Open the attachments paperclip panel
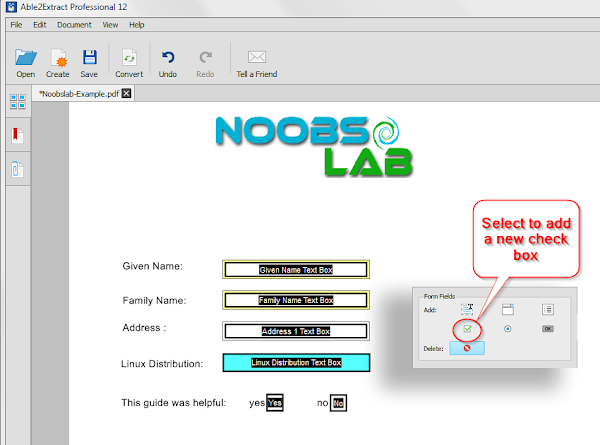 tap(17, 169)
